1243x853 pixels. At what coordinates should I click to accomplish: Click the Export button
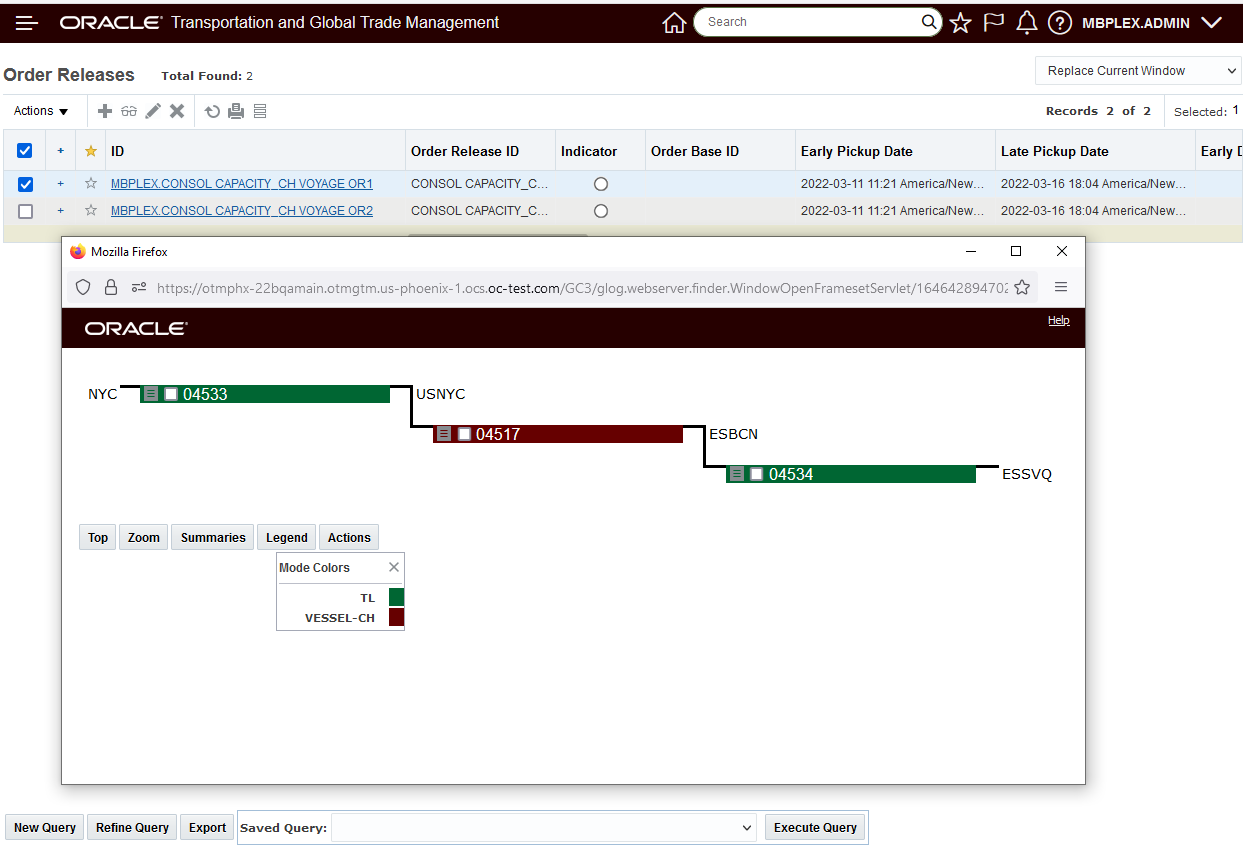click(x=208, y=828)
